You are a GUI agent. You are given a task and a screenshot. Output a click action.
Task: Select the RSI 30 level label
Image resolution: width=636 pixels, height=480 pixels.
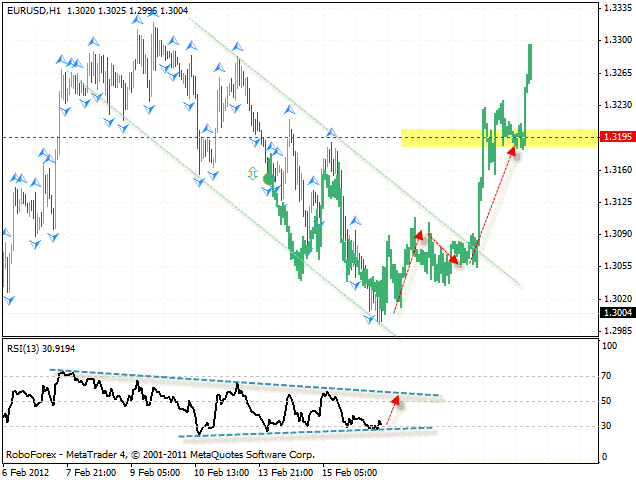[607, 427]
